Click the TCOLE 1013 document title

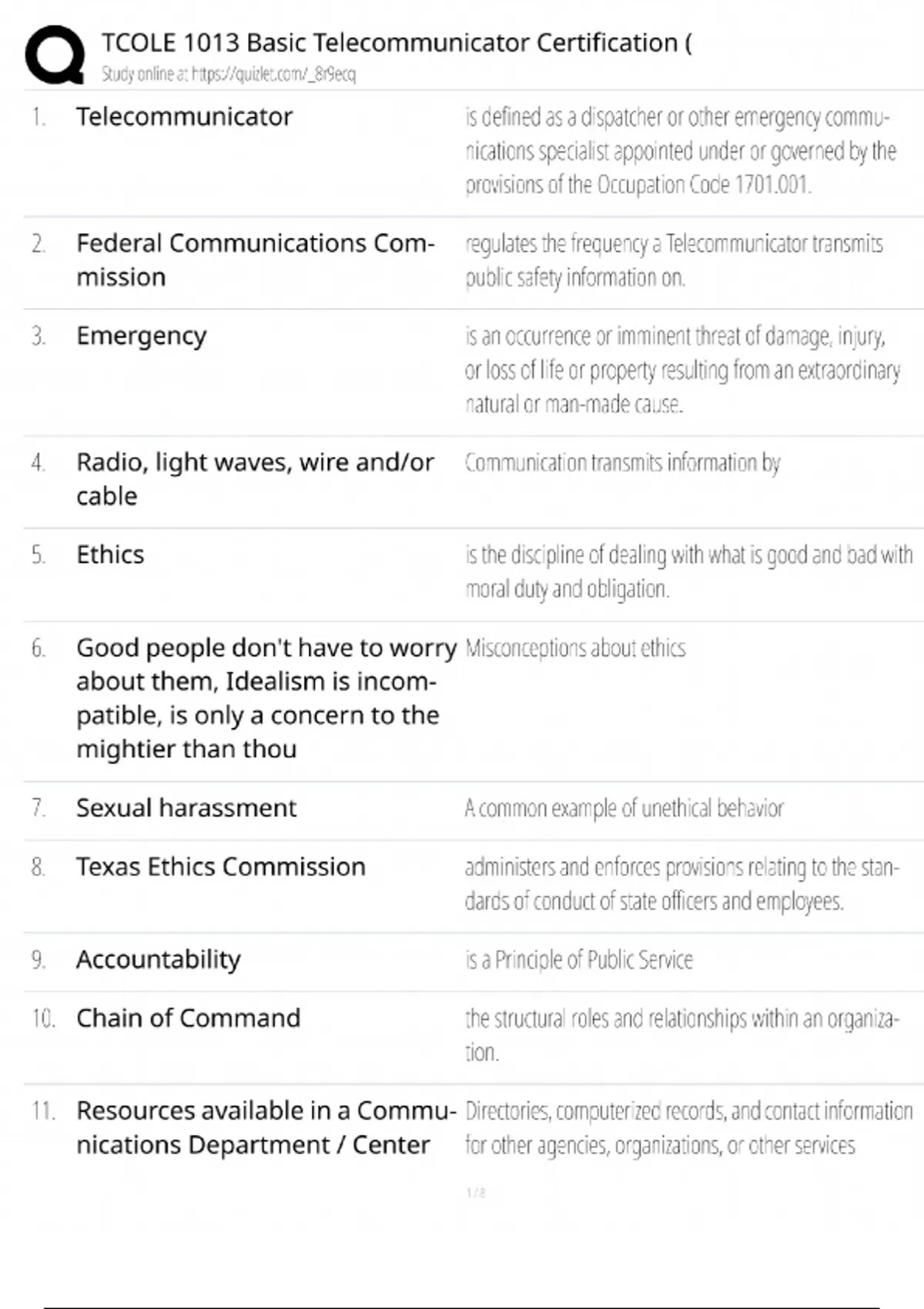tap(396, 43)
